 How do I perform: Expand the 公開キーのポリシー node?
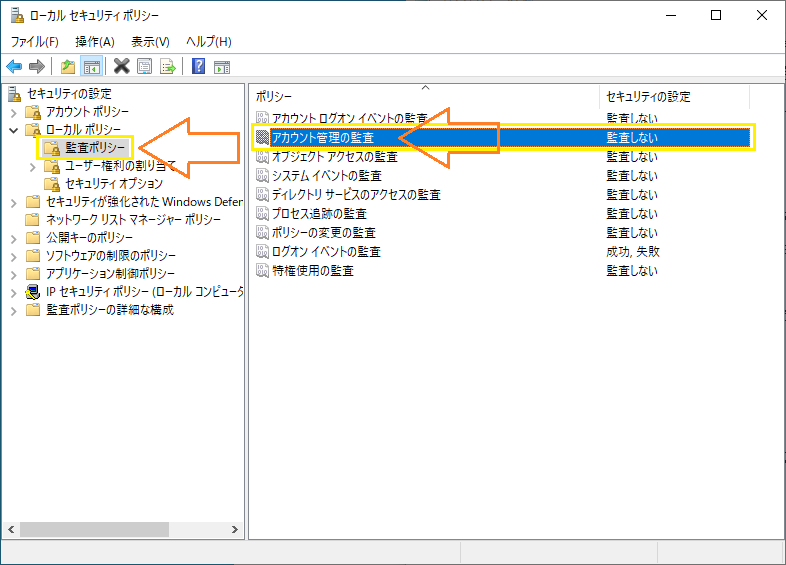pos(14,239)
